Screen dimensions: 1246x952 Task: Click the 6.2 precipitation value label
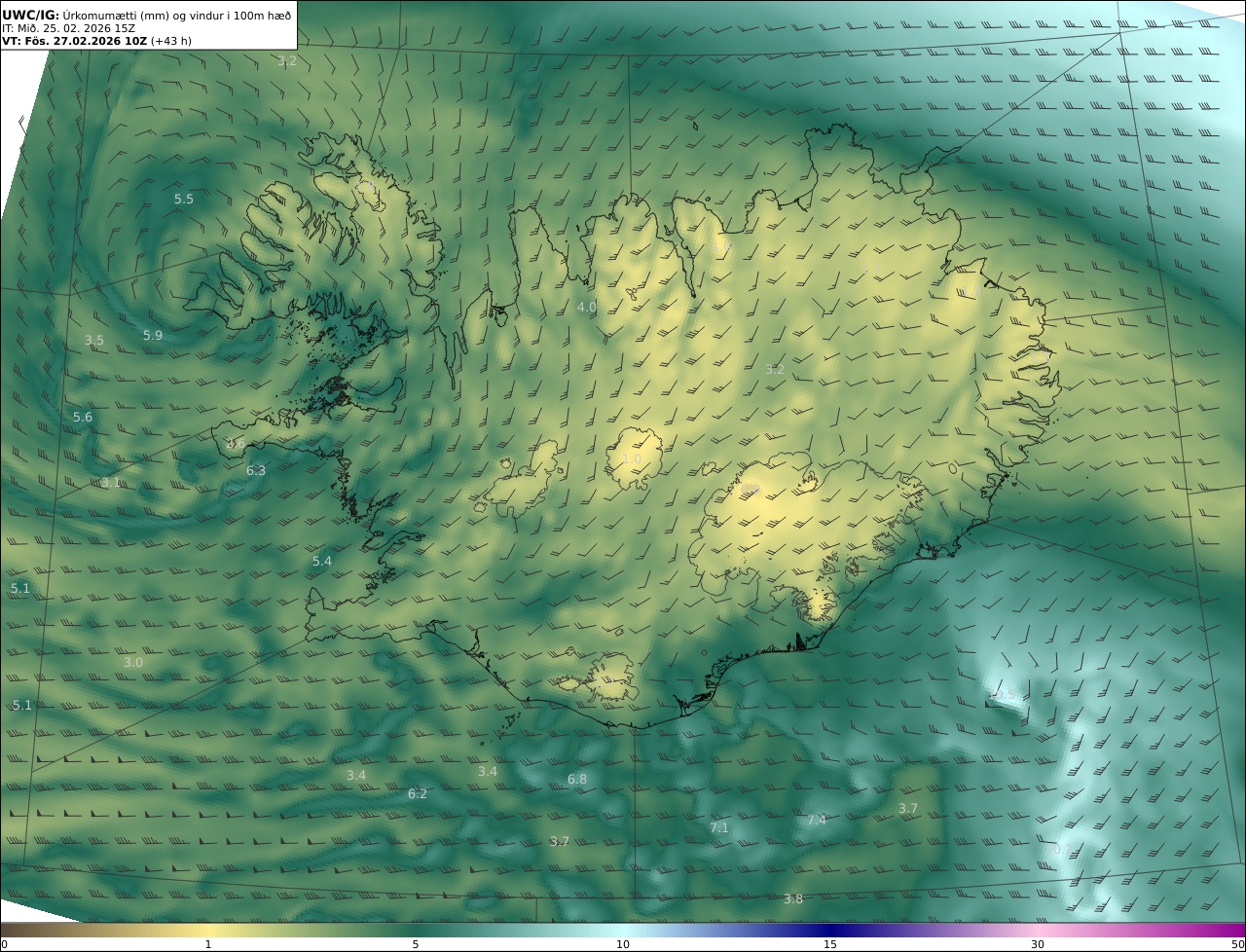pyautogui.click(x=418, y=794)
